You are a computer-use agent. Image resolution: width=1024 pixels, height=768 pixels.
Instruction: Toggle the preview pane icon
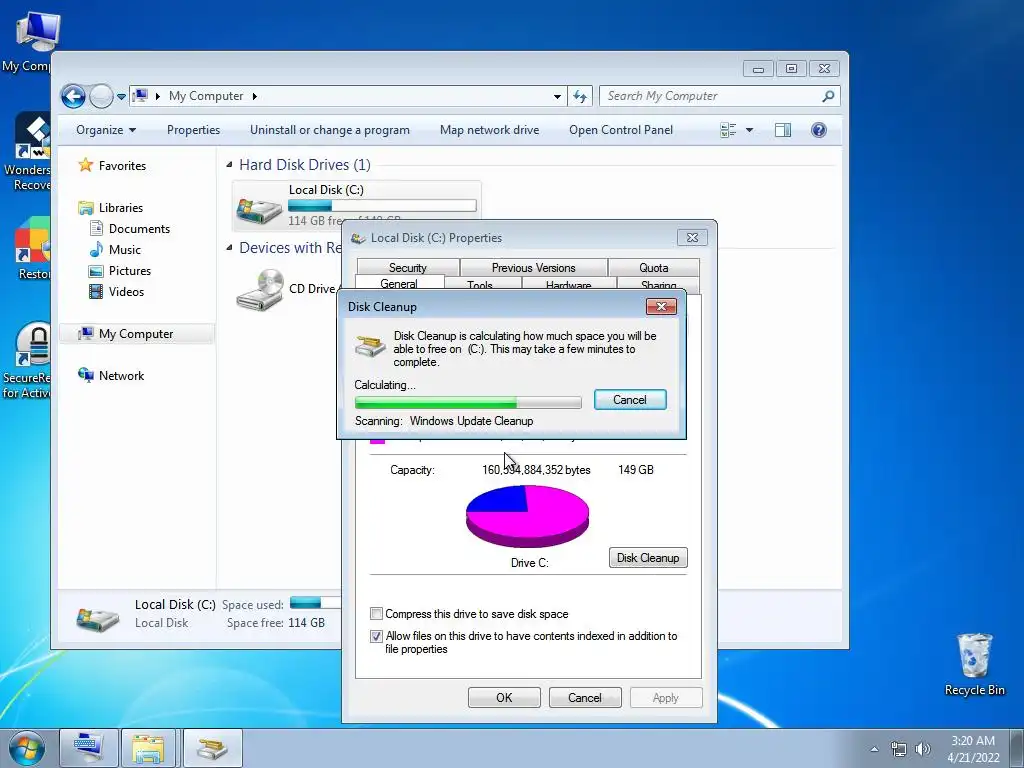tap(783, 130)
